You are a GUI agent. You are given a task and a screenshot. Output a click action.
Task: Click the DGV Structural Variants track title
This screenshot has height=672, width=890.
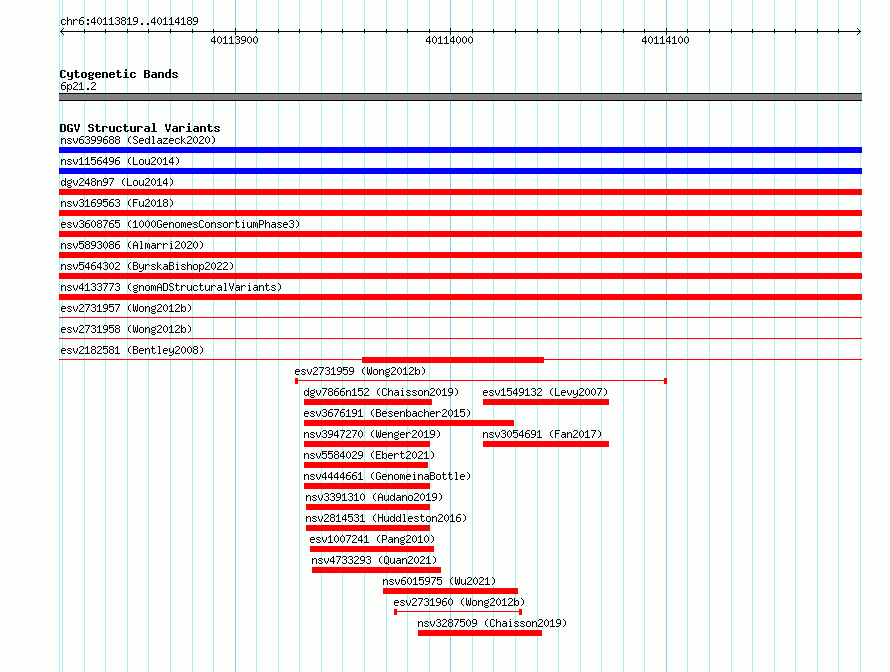140,128
